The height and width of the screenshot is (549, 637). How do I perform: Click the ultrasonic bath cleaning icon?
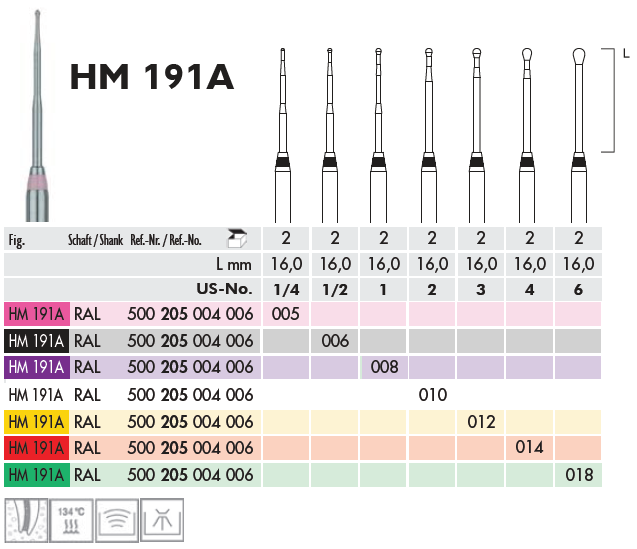115,518
